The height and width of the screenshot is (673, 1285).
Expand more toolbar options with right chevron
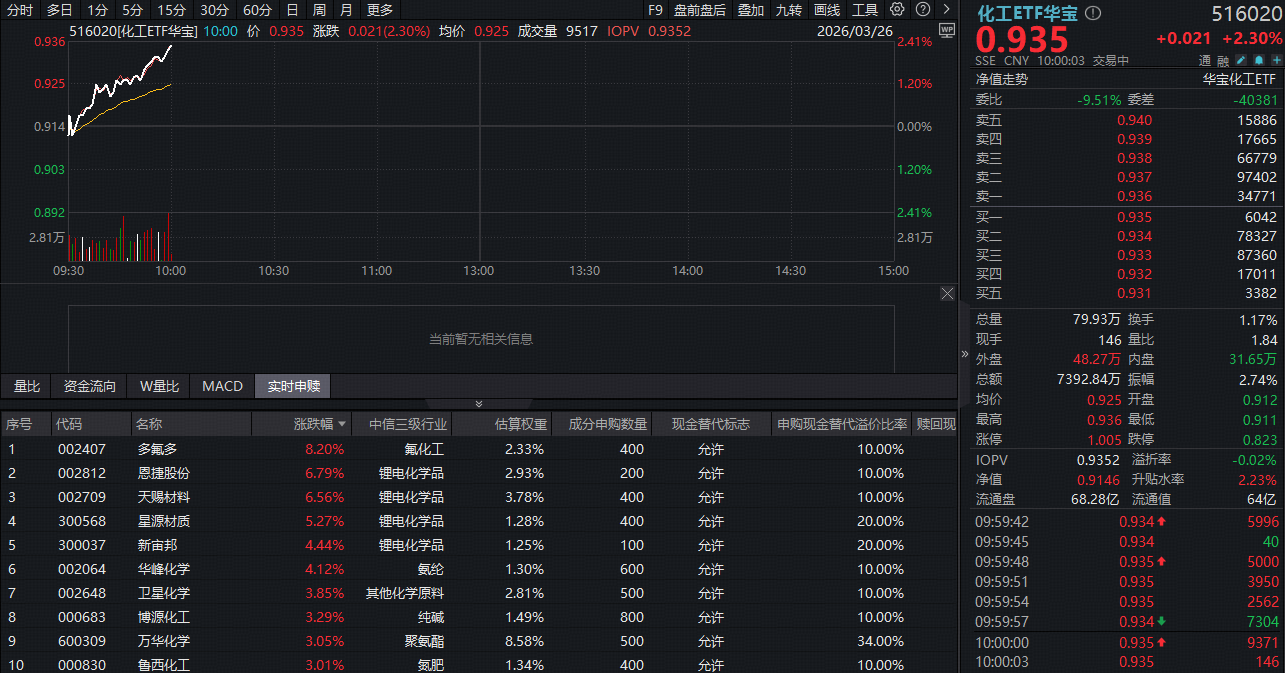click(x=946, y=10)
